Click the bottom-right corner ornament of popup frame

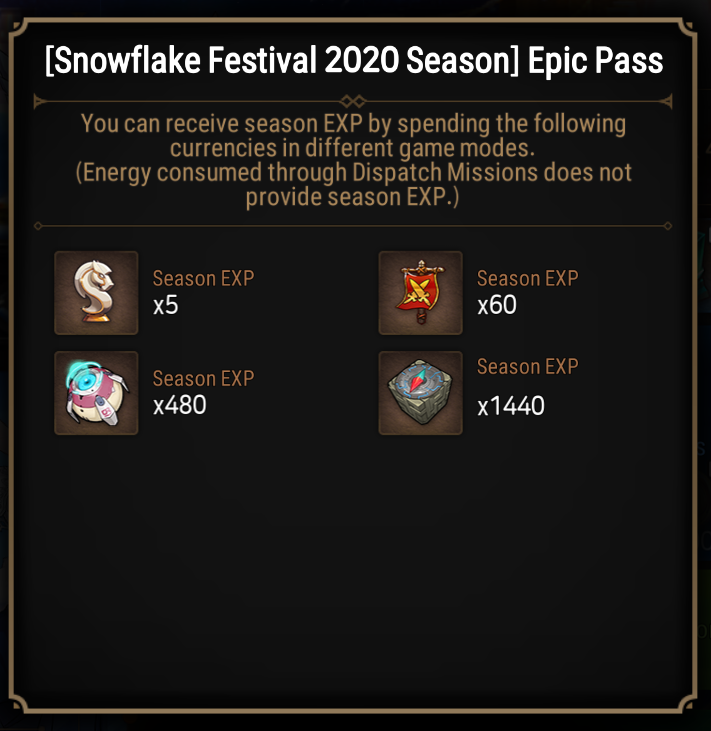[685, 702]
